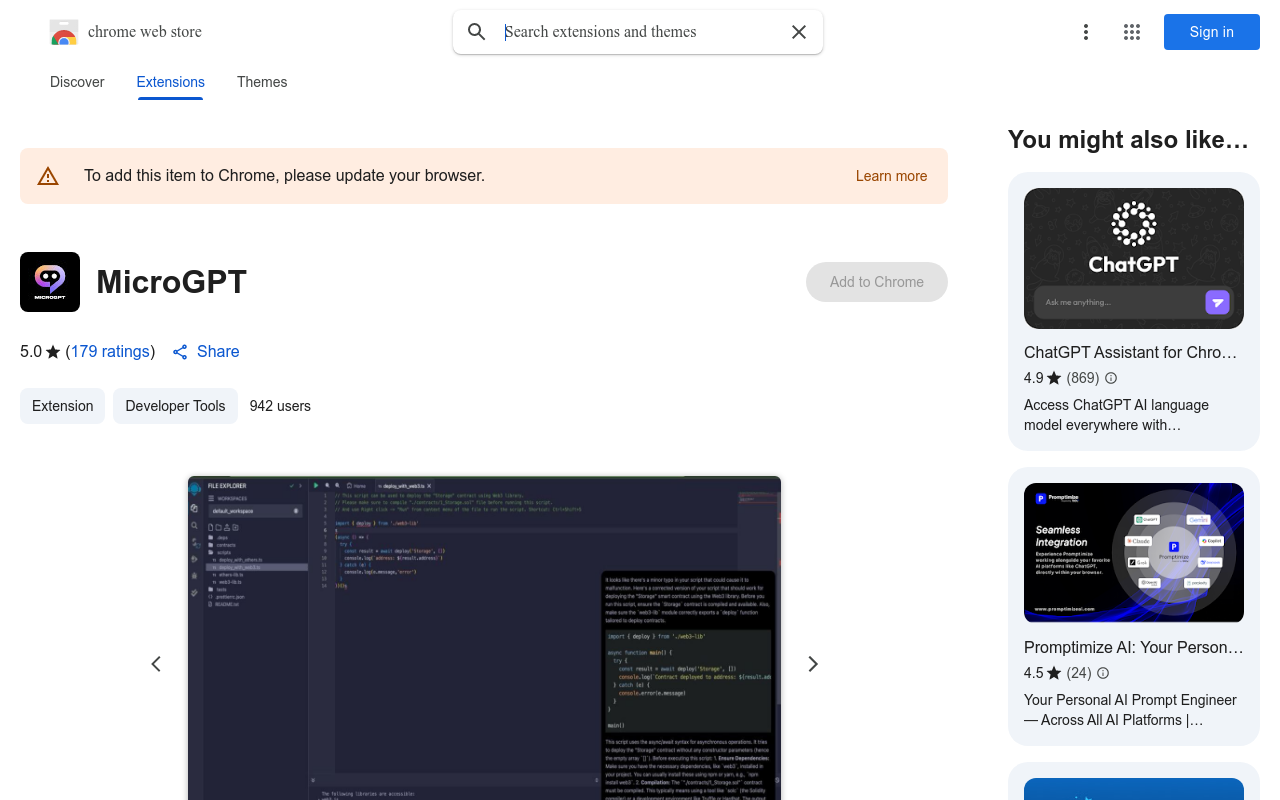Image resolution: width=1280 pixels, height=800 pixels.
Task: Click the 5.0 star rating value
Action: tap(31, 351)
